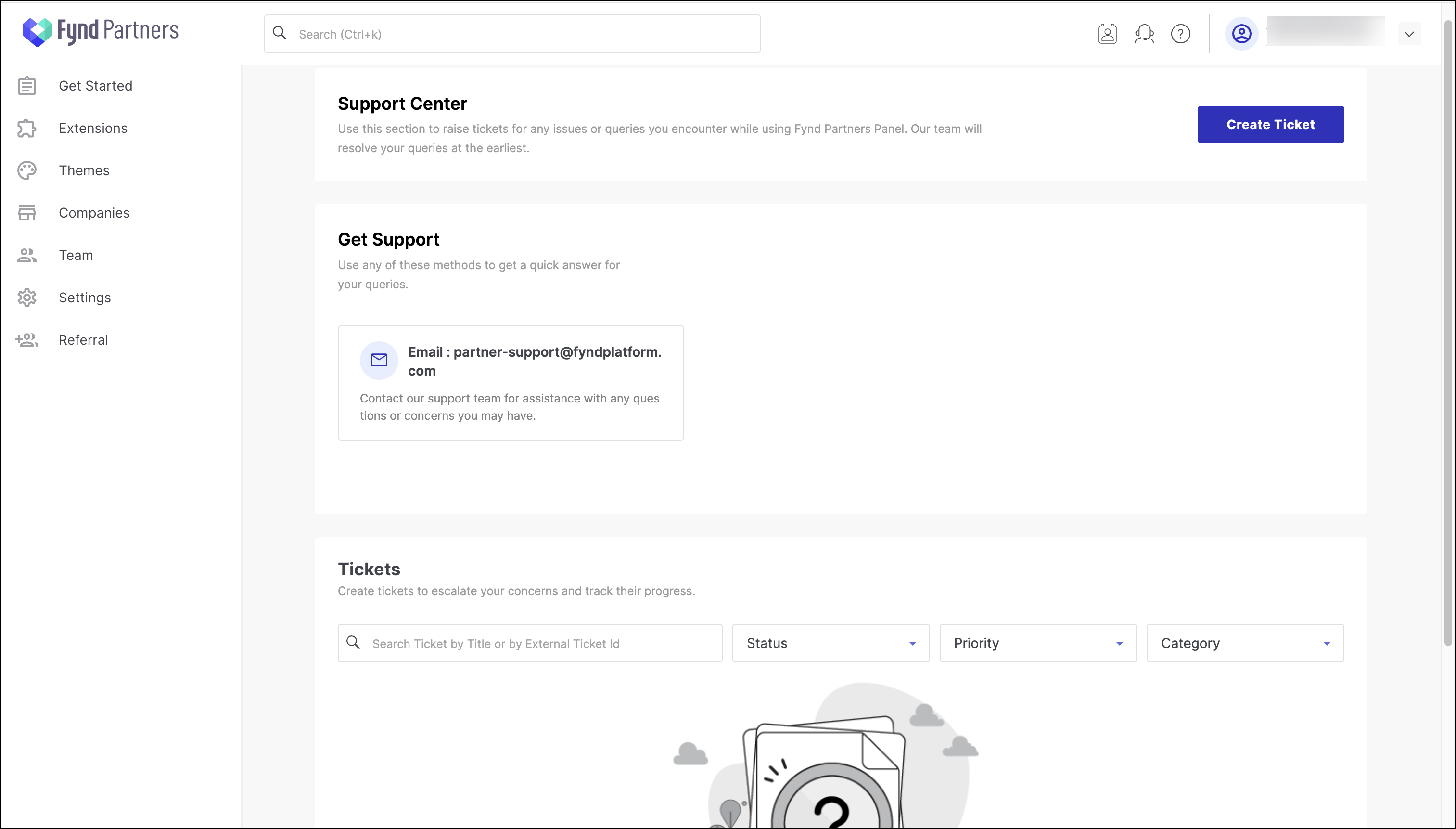Focus the Search Ticket by Title field

coord(530,643)
